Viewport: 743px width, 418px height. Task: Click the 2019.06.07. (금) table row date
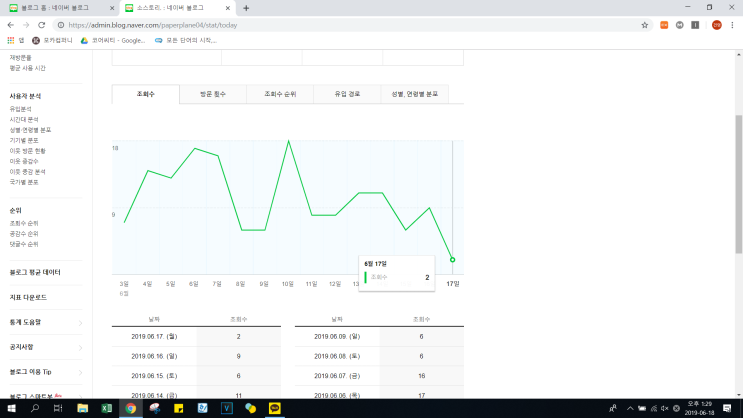337,376
